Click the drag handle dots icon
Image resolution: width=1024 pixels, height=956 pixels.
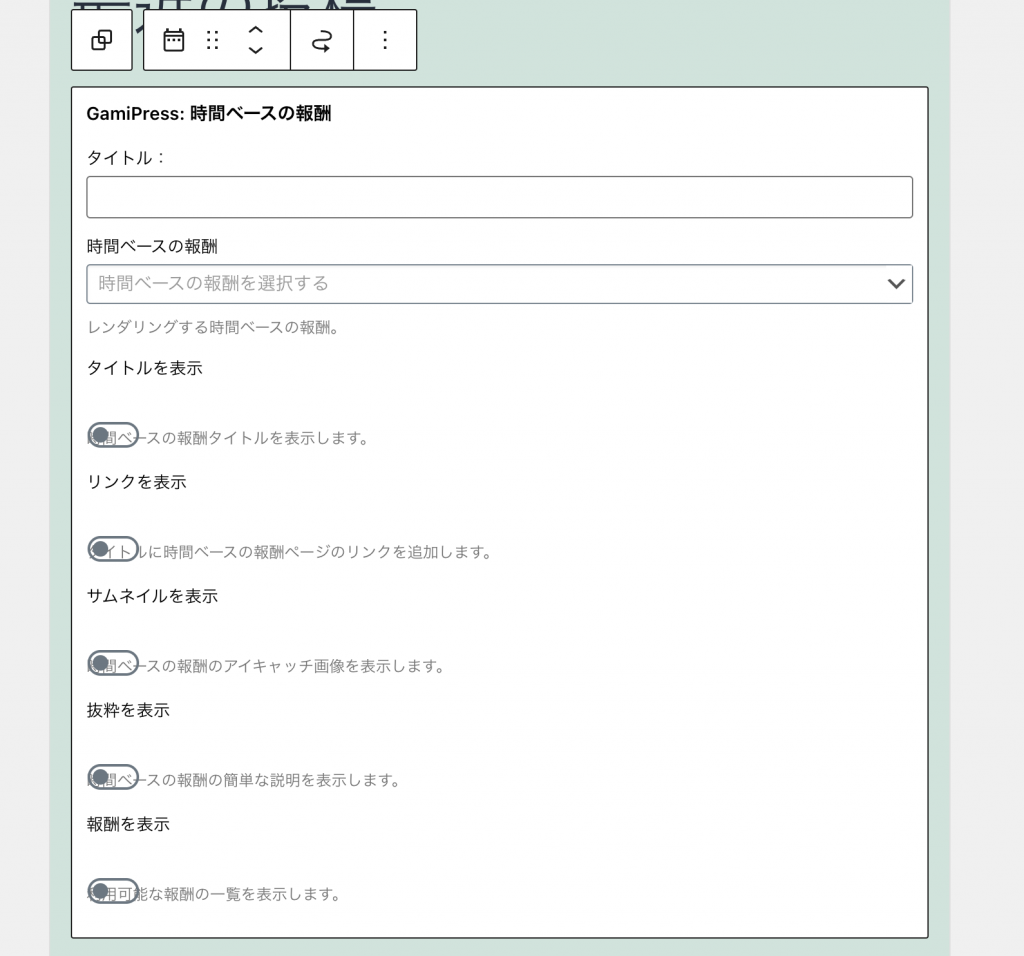pyautogui.click(x=212, y=40)
